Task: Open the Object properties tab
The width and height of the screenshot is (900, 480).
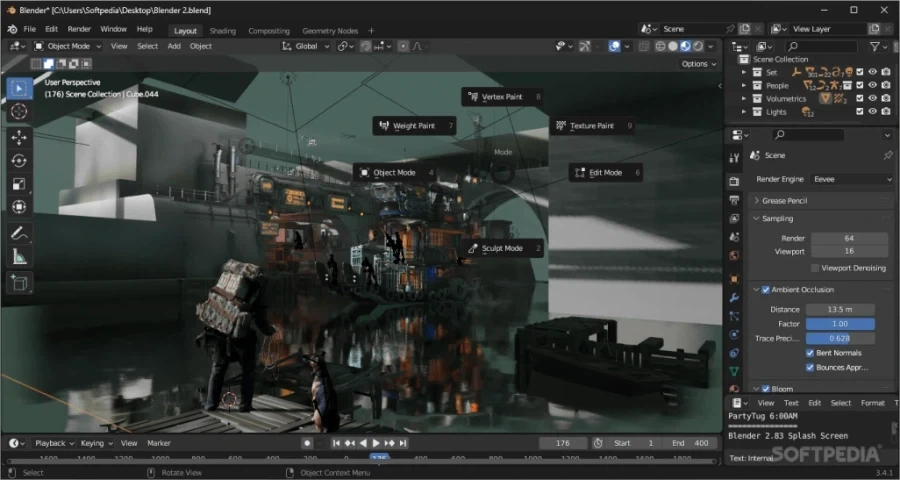Action: (734, 279)
